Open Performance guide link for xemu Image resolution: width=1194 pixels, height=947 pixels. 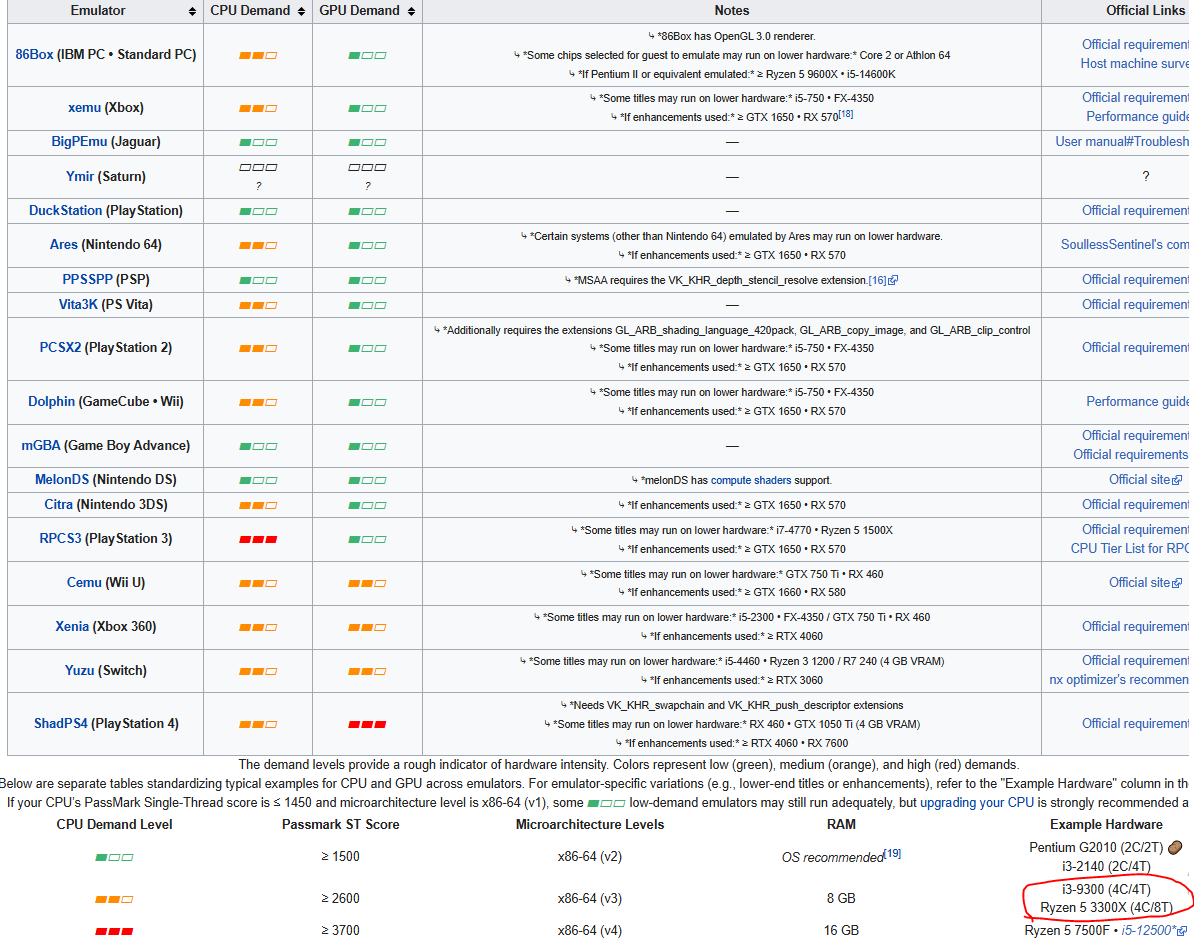[x=1138, y=116]
